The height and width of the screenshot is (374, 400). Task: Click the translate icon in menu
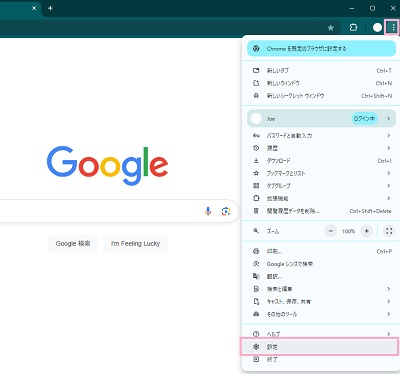point(256,276)
